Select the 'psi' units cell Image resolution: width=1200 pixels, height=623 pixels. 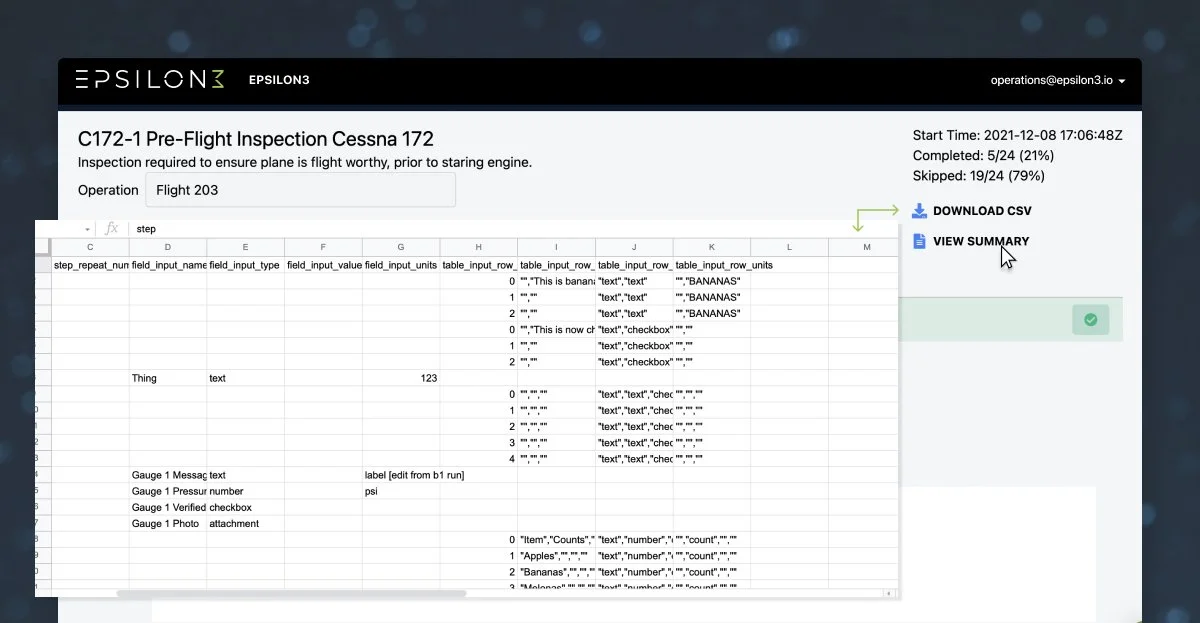(402, 491)
